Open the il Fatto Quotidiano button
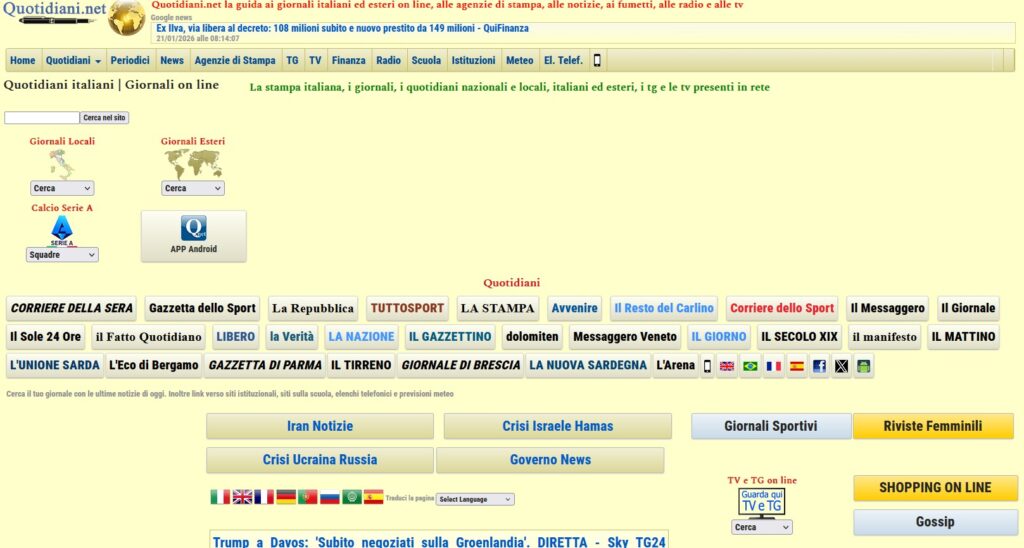The height and width of the screenshot is (548, 1024). pyautogui.click(x=149, y=337)
